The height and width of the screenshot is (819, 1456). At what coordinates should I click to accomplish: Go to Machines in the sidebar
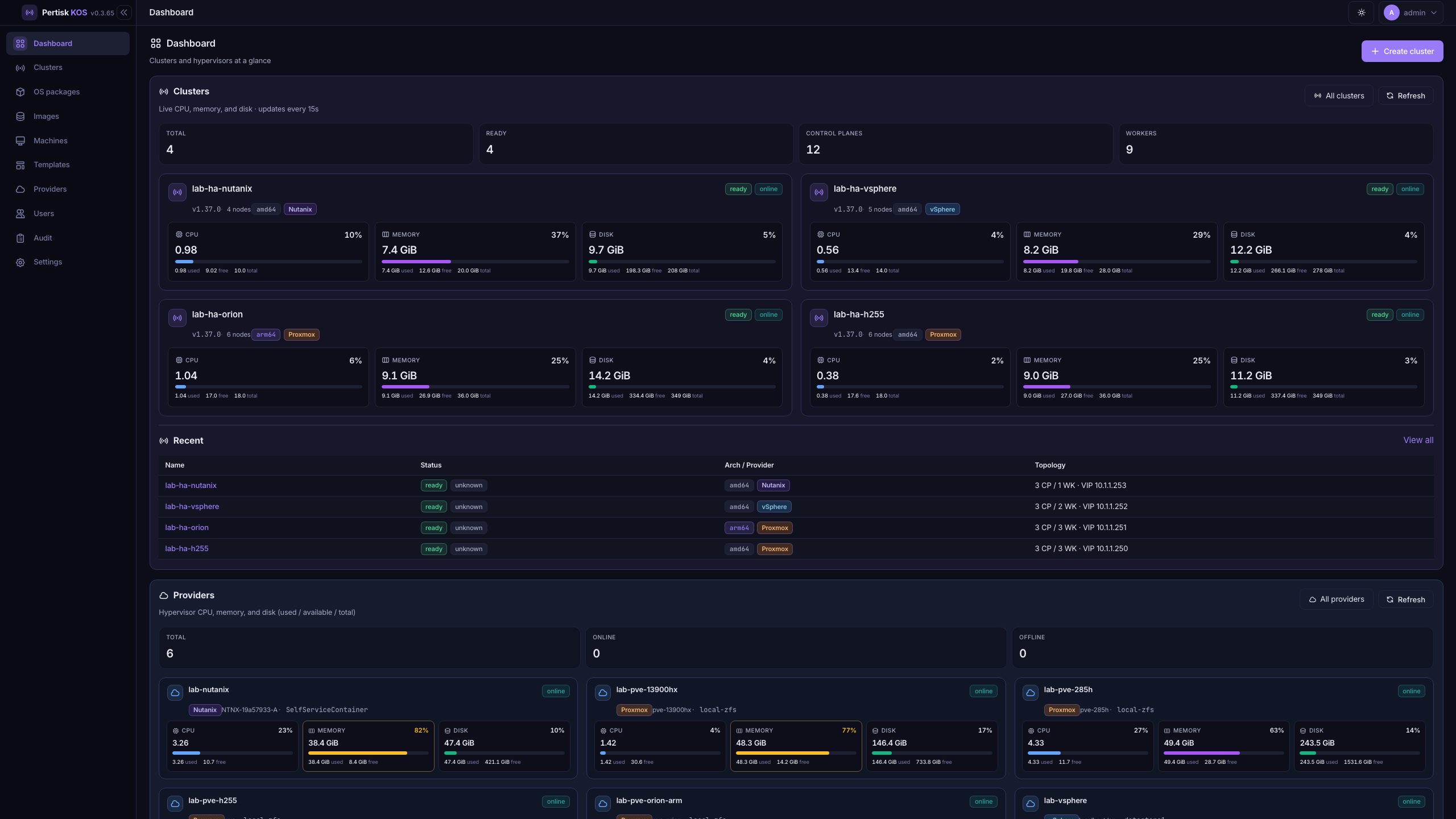point(68,140)
